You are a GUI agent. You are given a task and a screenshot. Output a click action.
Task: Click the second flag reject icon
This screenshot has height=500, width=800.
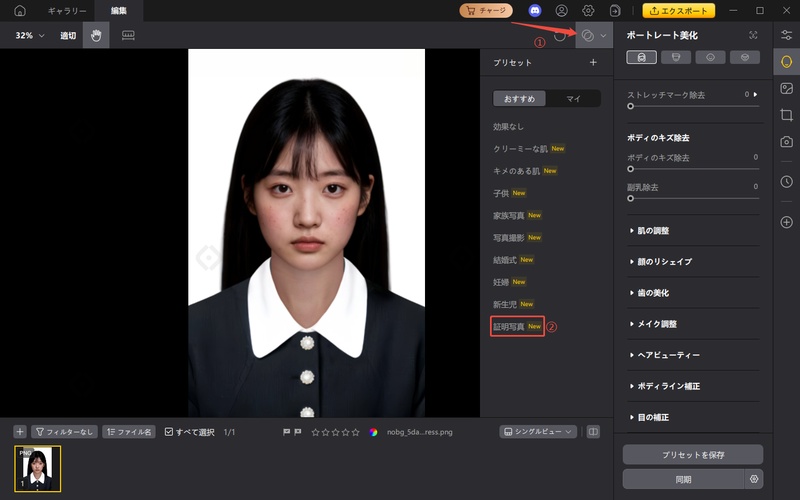coord(298,432)
